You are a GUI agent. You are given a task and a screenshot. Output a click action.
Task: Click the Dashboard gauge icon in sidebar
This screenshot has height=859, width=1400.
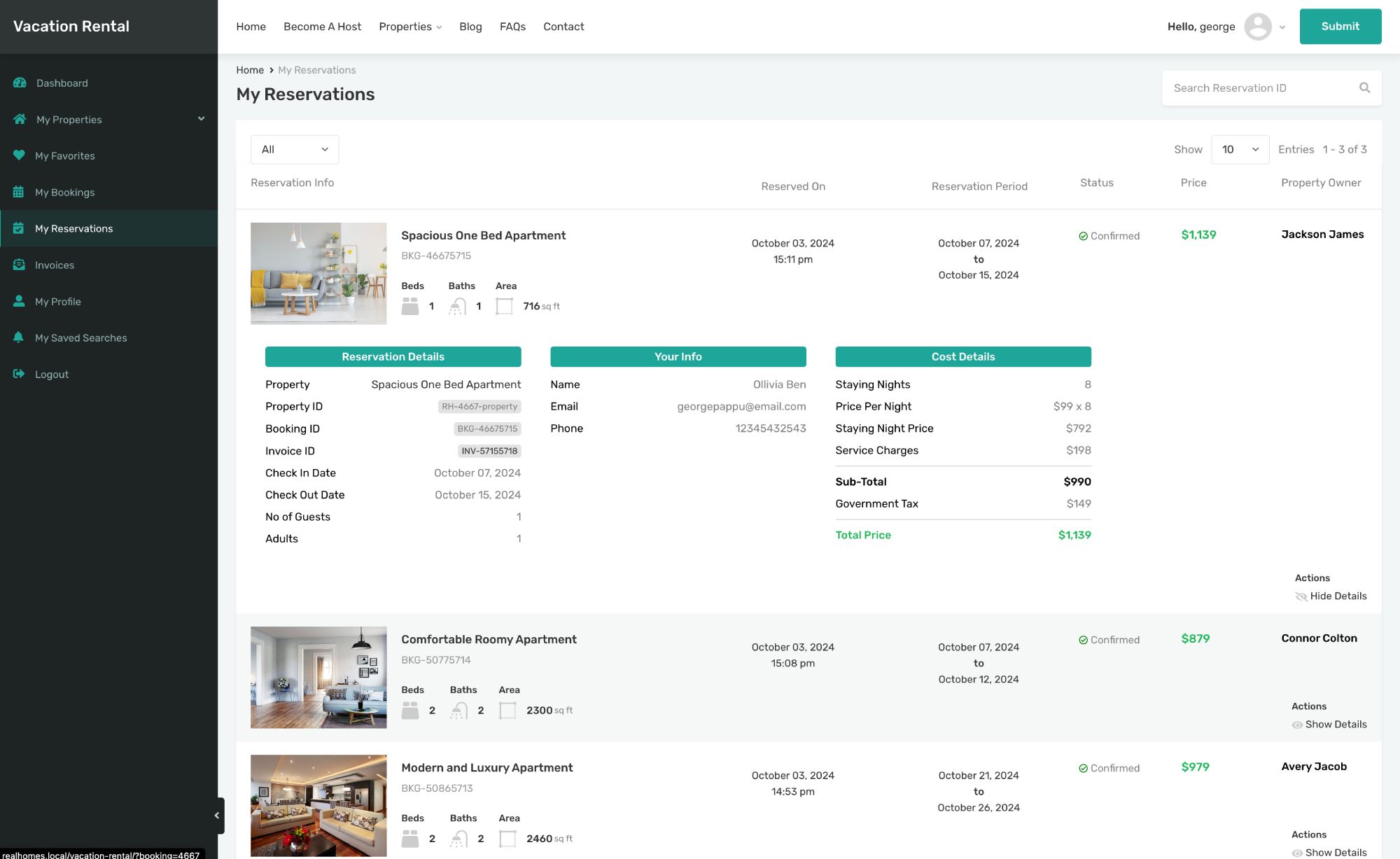[x=20, y=83]
